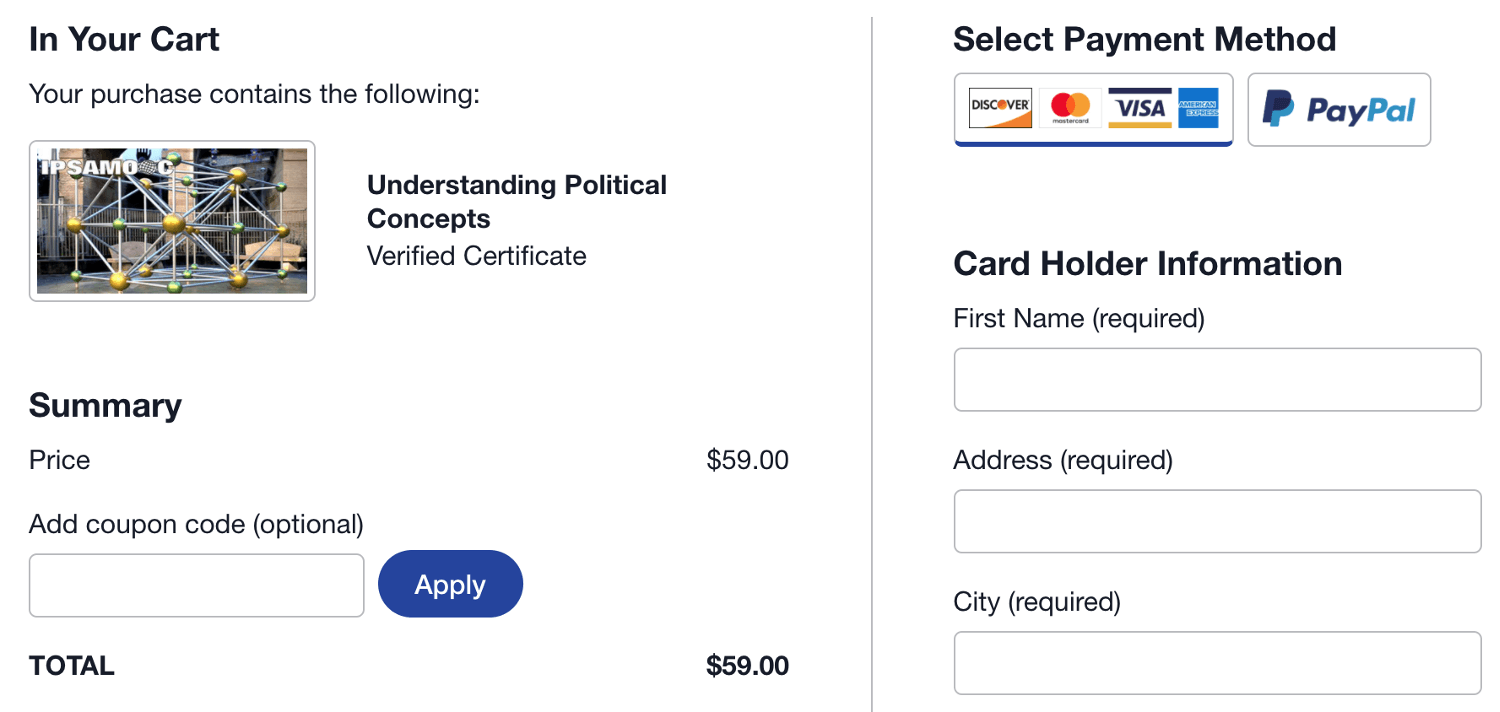This screenshot has height=712, width=1500.
Task: Click the 'Address (required)' label
Action: (1063, 460)
